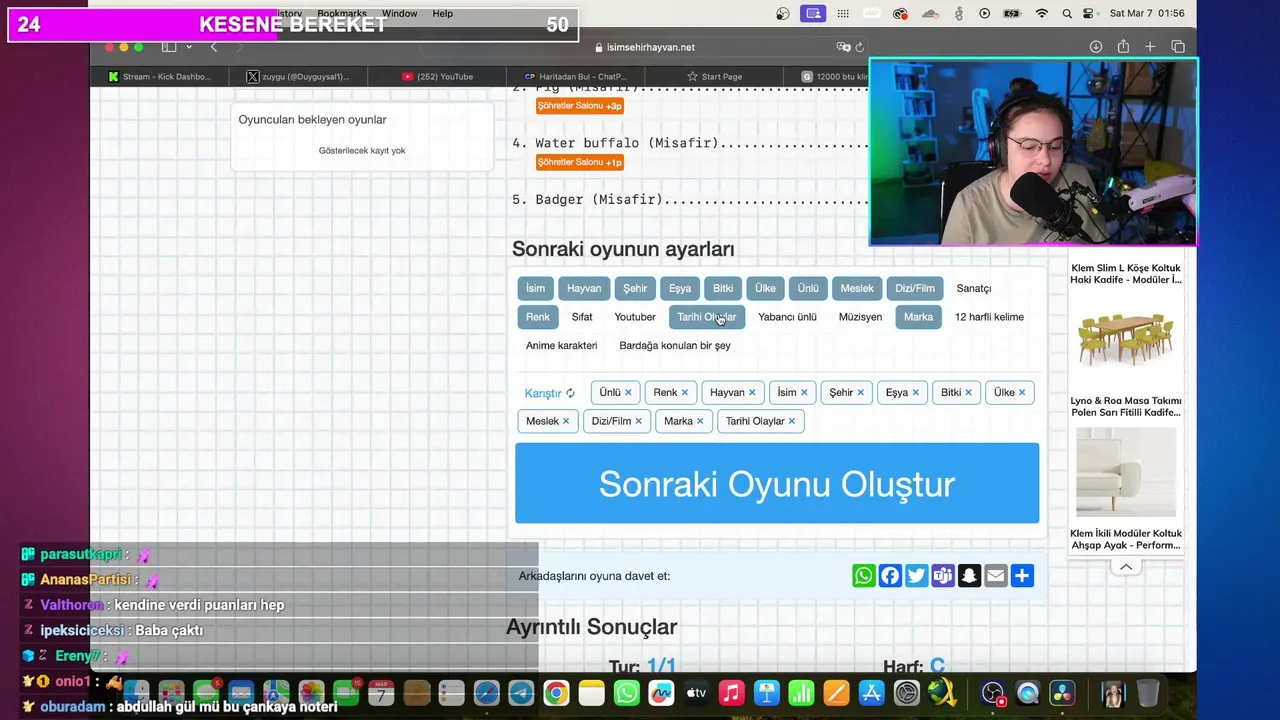Open the white sofa ad thumbnail
The width and height of the screenshot is (1280, 720).
pyautogui.click(x=1126, y=472)
